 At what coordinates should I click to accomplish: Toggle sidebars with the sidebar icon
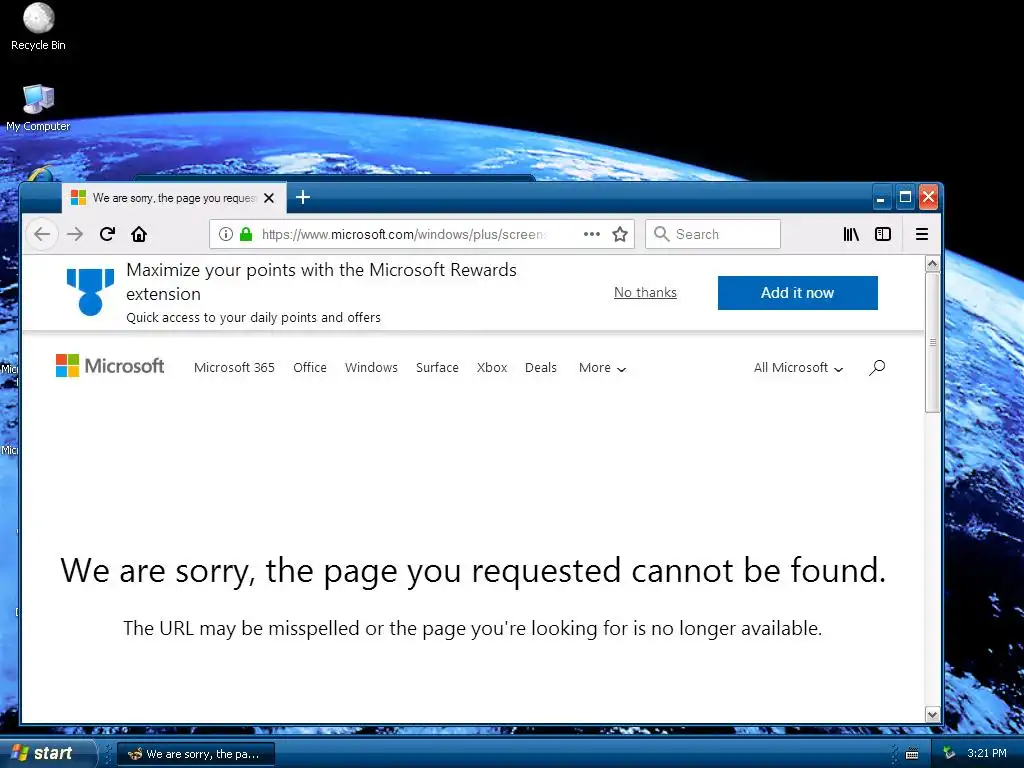tap(883, 234)
